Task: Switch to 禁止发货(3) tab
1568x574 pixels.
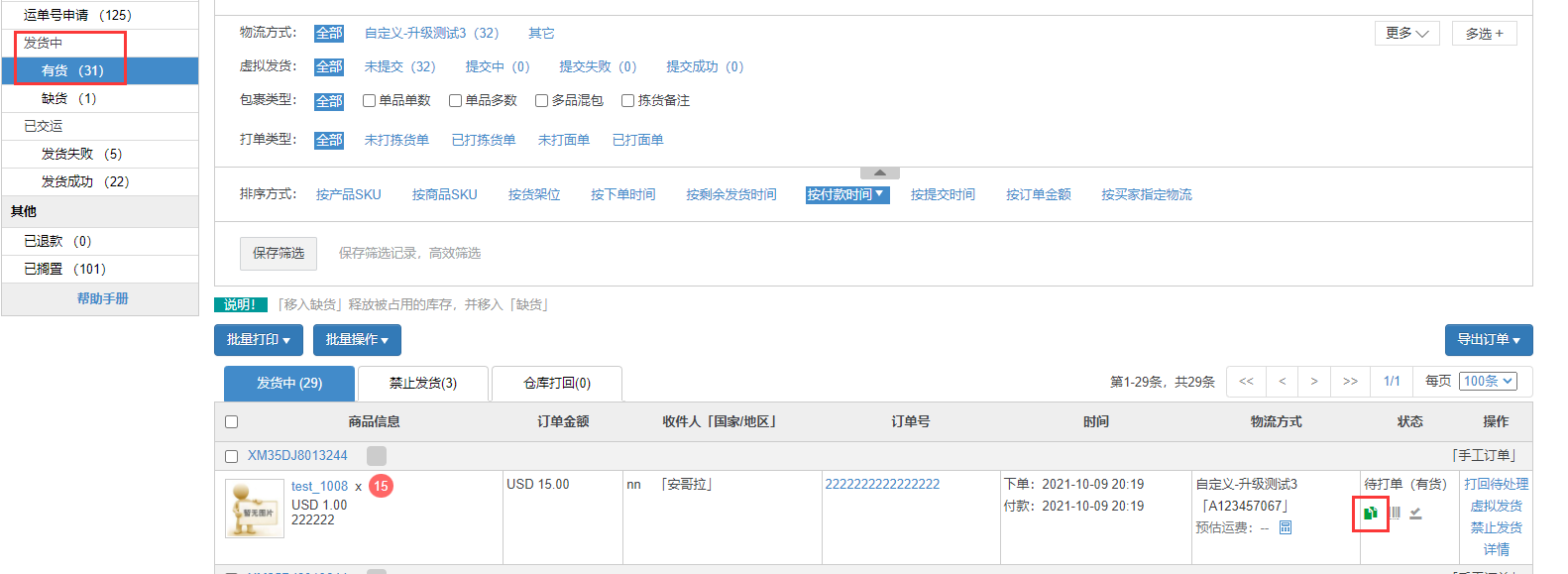Action: (423, 383)
